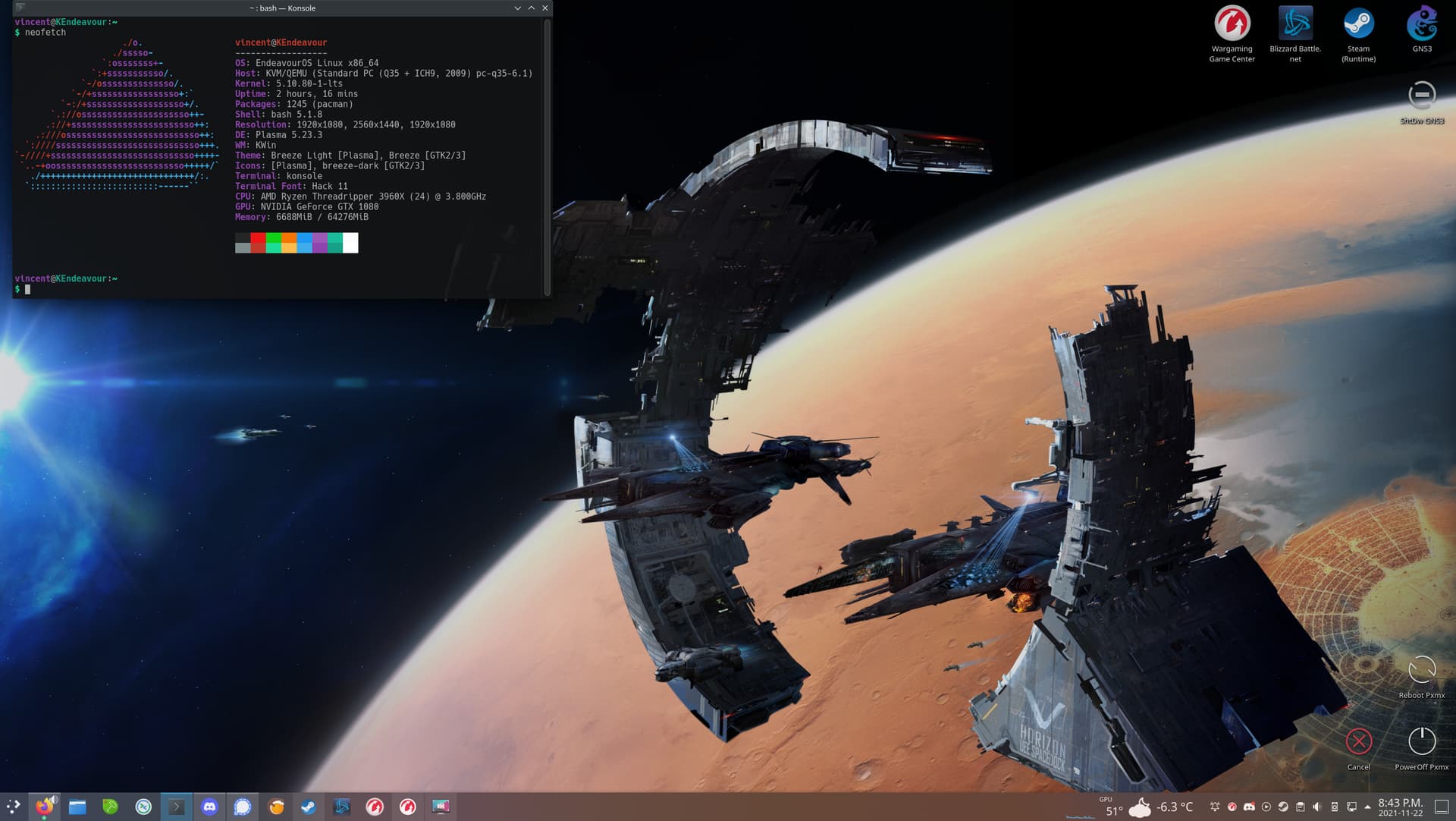Open the network connections tray icon
This screenshot has height=821, width=1456.
pyautogui.click(x=1351, y=807)
